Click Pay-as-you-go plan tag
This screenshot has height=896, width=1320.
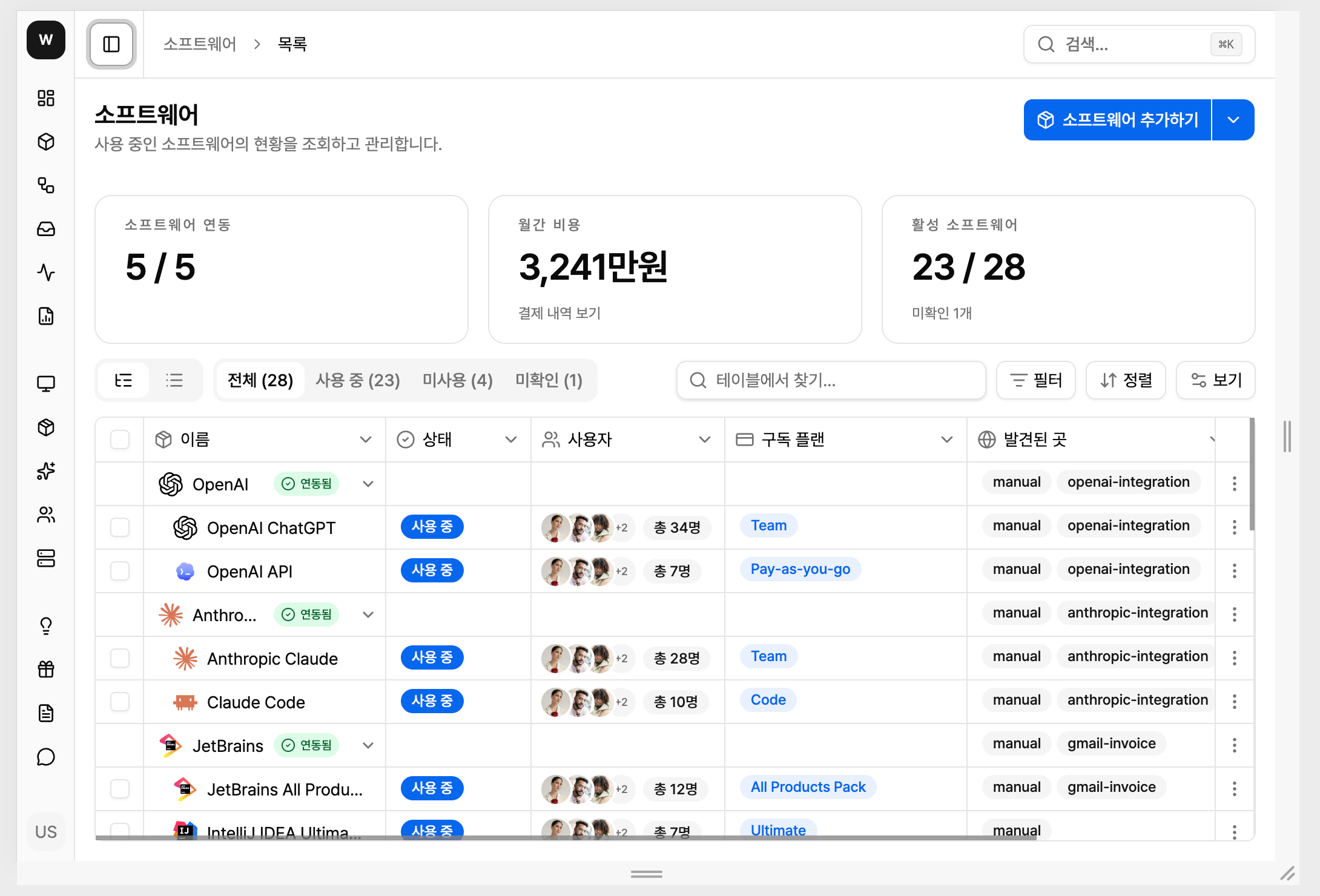800,569
